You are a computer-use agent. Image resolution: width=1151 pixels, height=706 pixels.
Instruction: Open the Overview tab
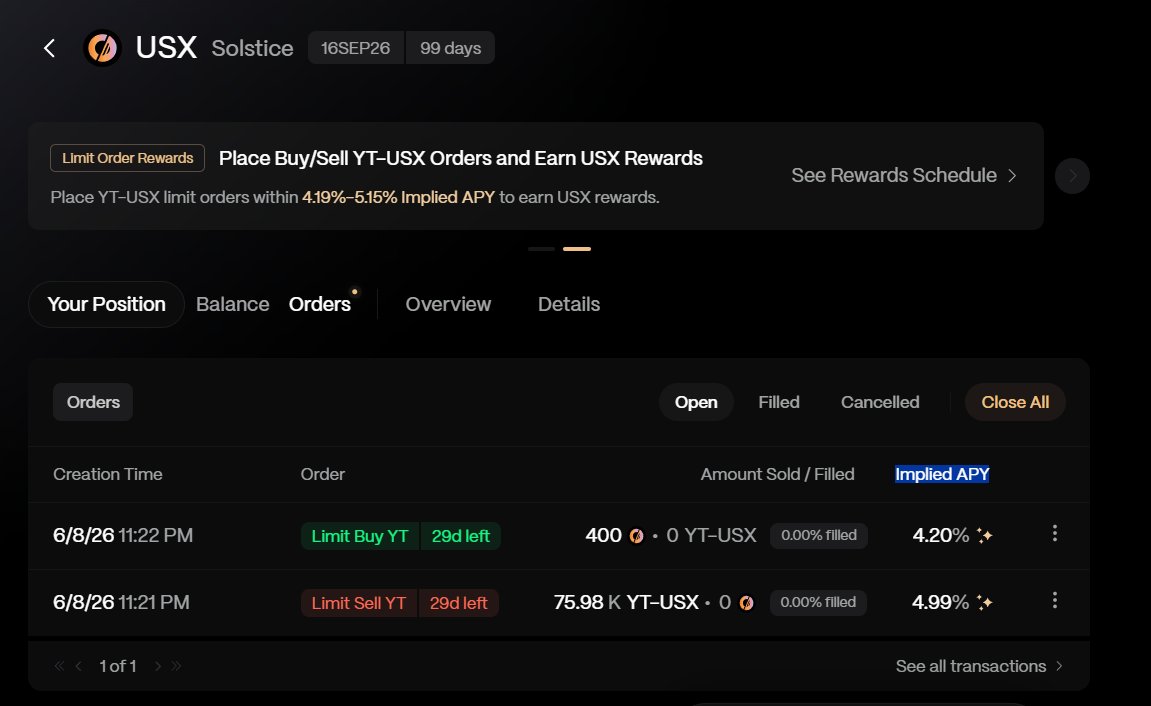[x=448, y=304]
